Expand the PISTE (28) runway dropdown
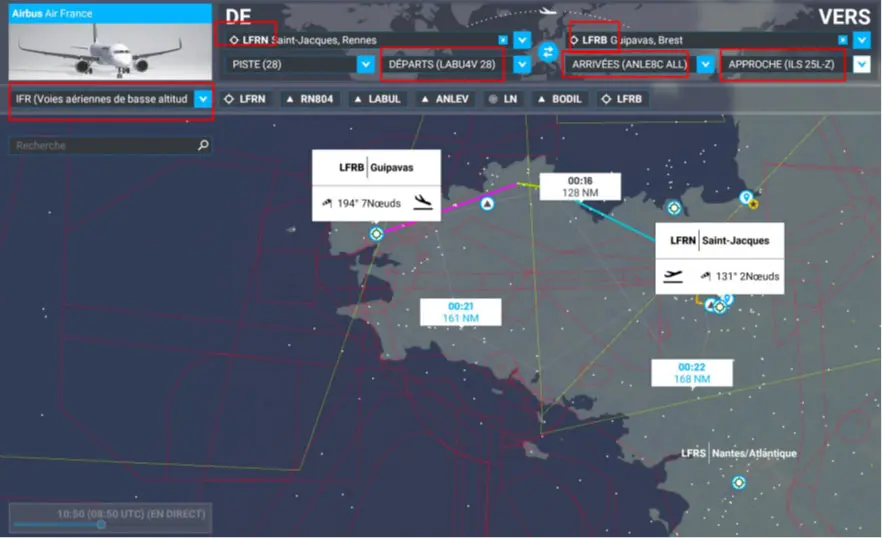The height and width of the screenshot is (538, 882). tap(366, 64)
